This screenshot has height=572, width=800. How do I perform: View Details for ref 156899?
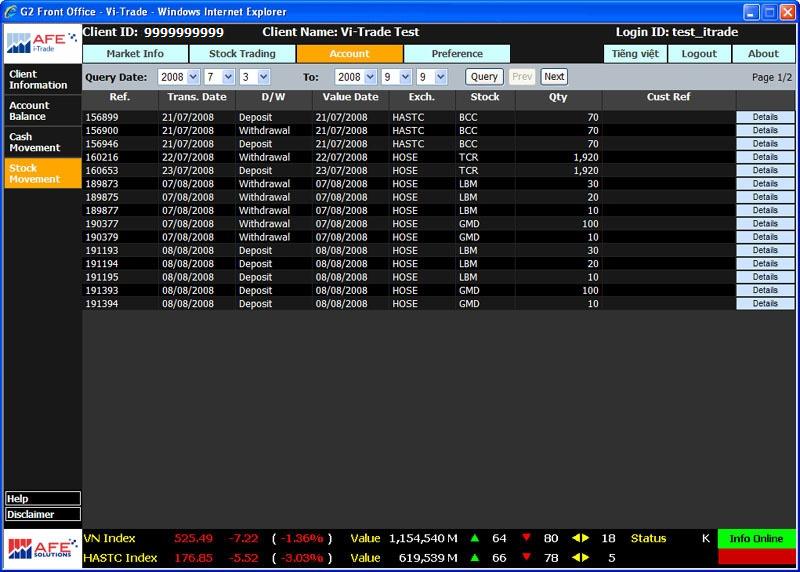pos(765,117)
